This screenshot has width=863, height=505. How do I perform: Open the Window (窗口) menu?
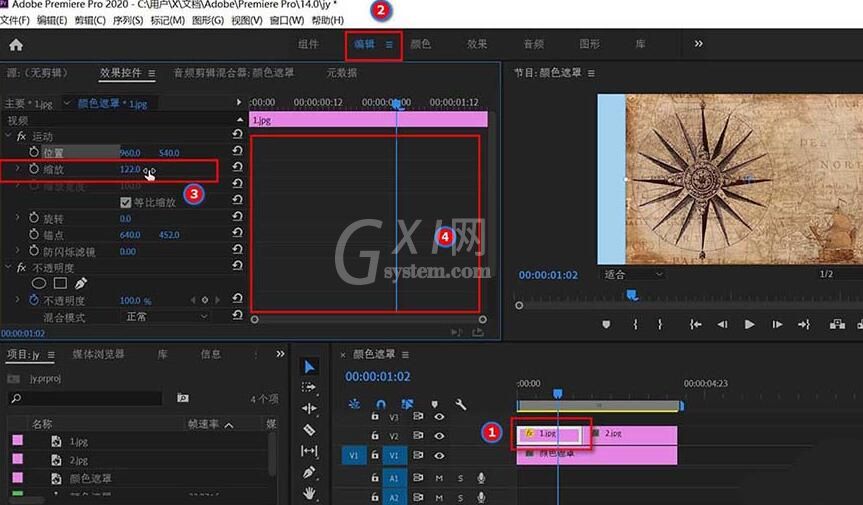pyautogui.click(x=287, y=20)
